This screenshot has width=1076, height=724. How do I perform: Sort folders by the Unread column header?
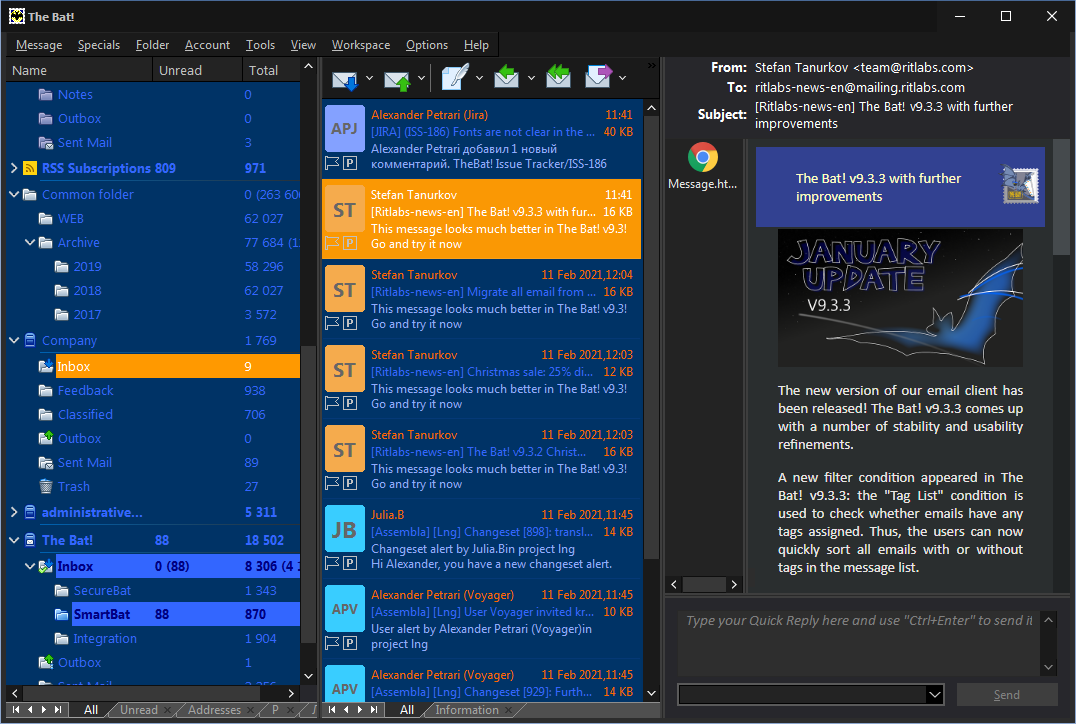pyautogui.click(x=197, y=70)
